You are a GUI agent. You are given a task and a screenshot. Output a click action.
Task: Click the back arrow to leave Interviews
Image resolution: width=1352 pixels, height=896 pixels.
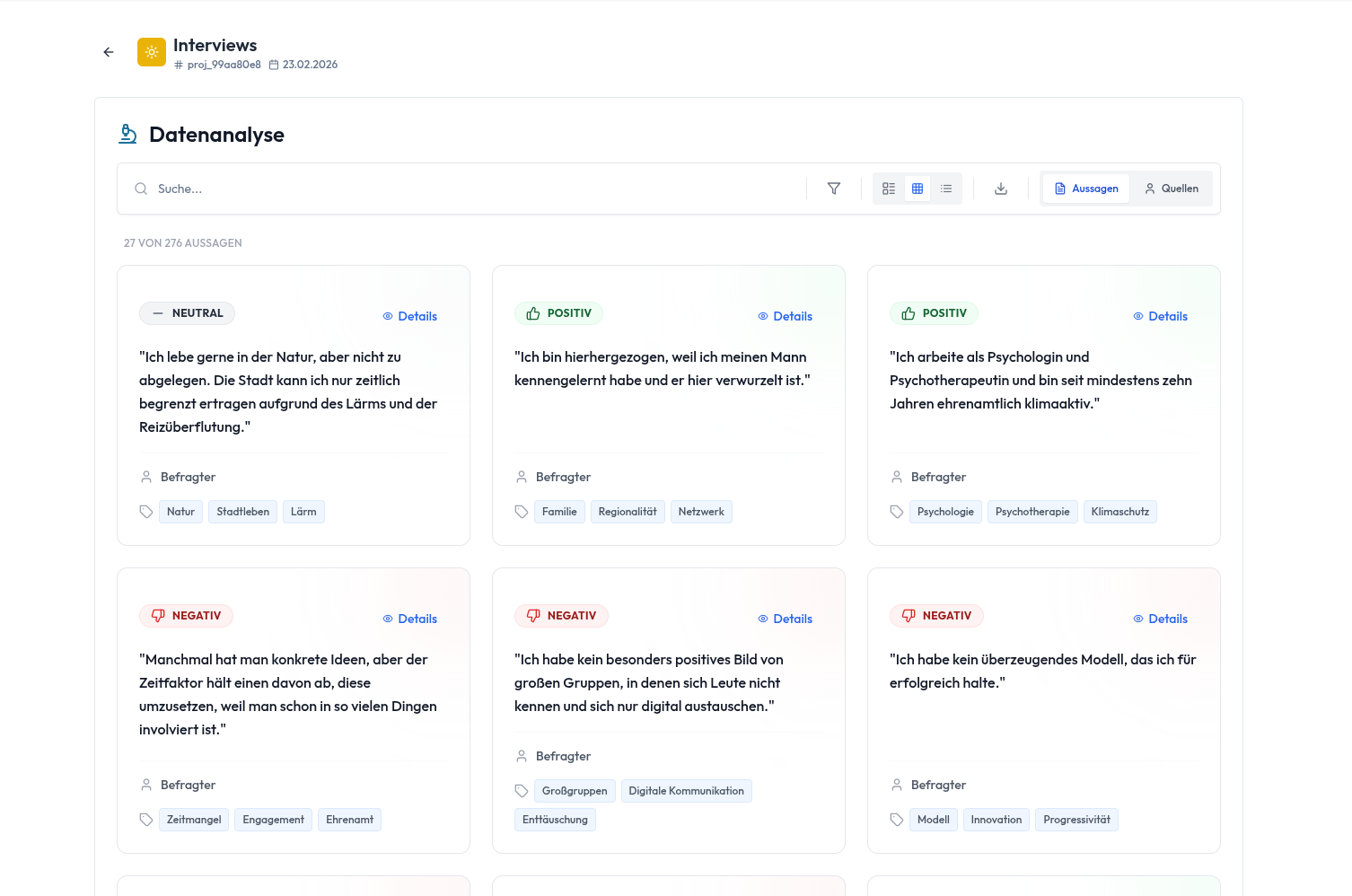108,52
